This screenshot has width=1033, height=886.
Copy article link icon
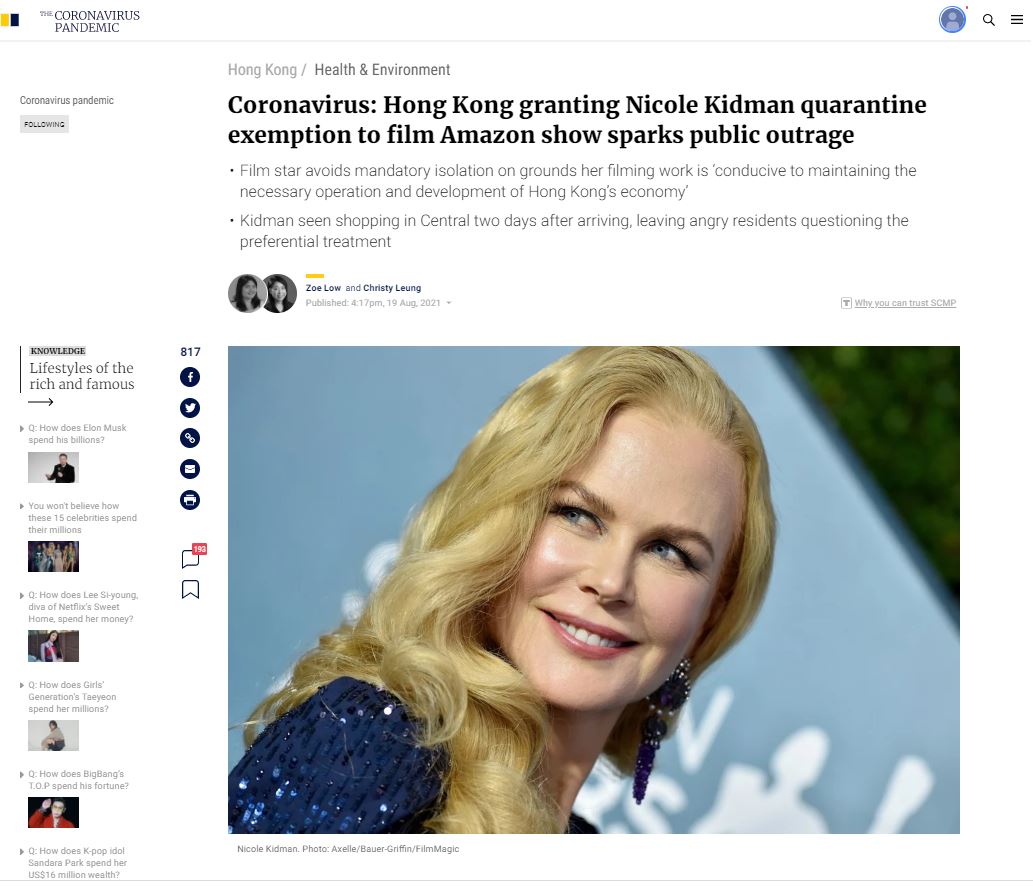pyautogui.click(x=190, y=438)
